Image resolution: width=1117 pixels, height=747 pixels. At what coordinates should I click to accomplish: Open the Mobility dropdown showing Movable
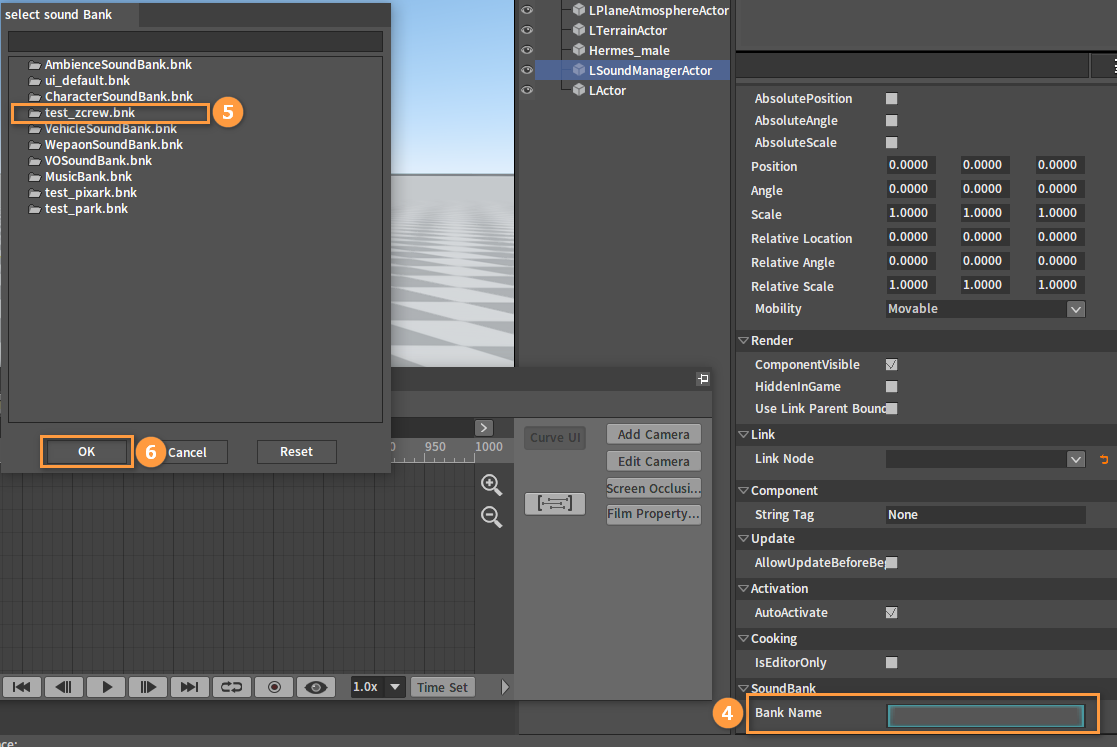[1076, 309]
